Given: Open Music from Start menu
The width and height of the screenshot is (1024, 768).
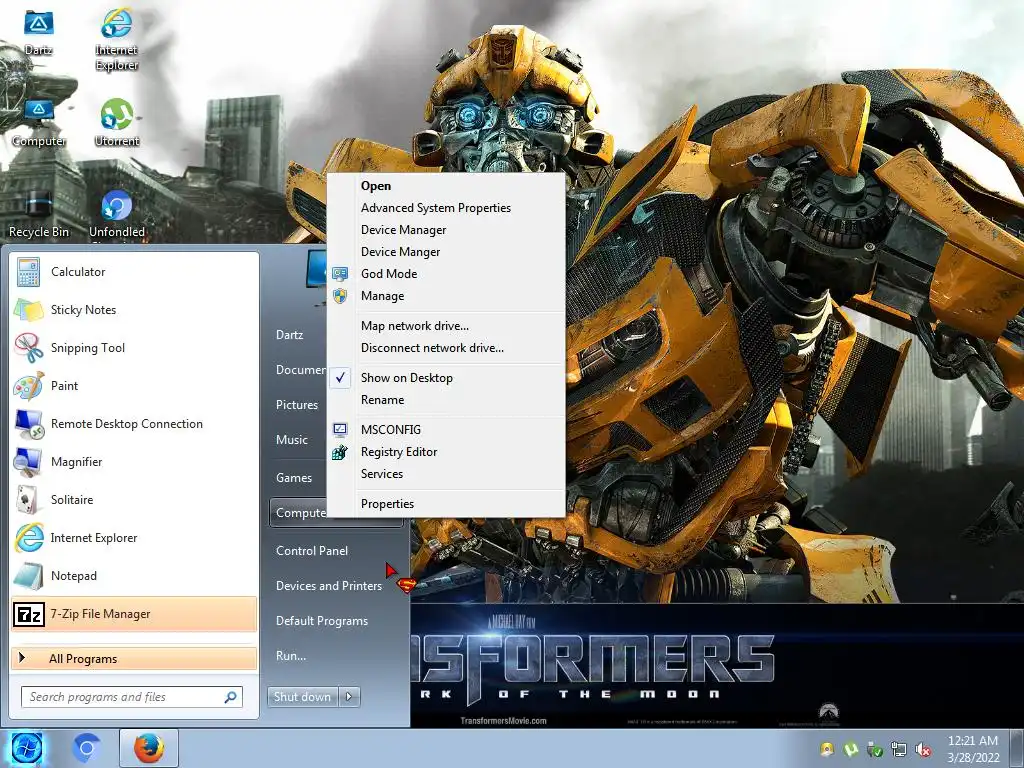Looking at the screenshot, I should pos(291,440).
